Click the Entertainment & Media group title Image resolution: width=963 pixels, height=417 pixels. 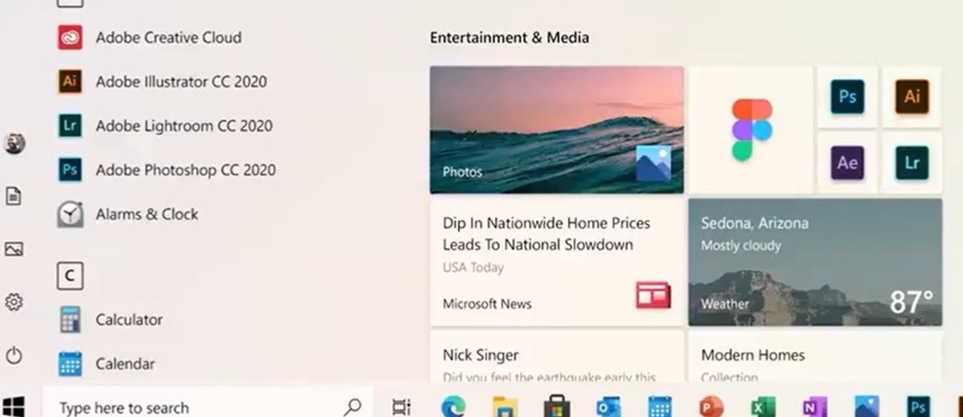(x=509, y=37)
